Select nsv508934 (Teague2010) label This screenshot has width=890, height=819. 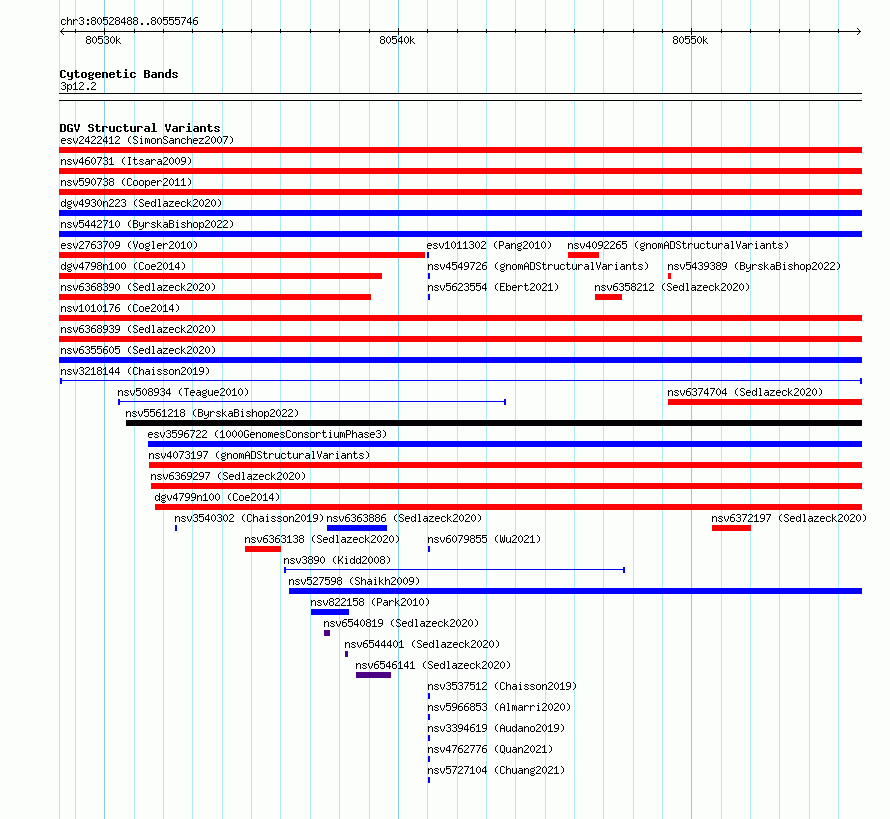(183, 392)
